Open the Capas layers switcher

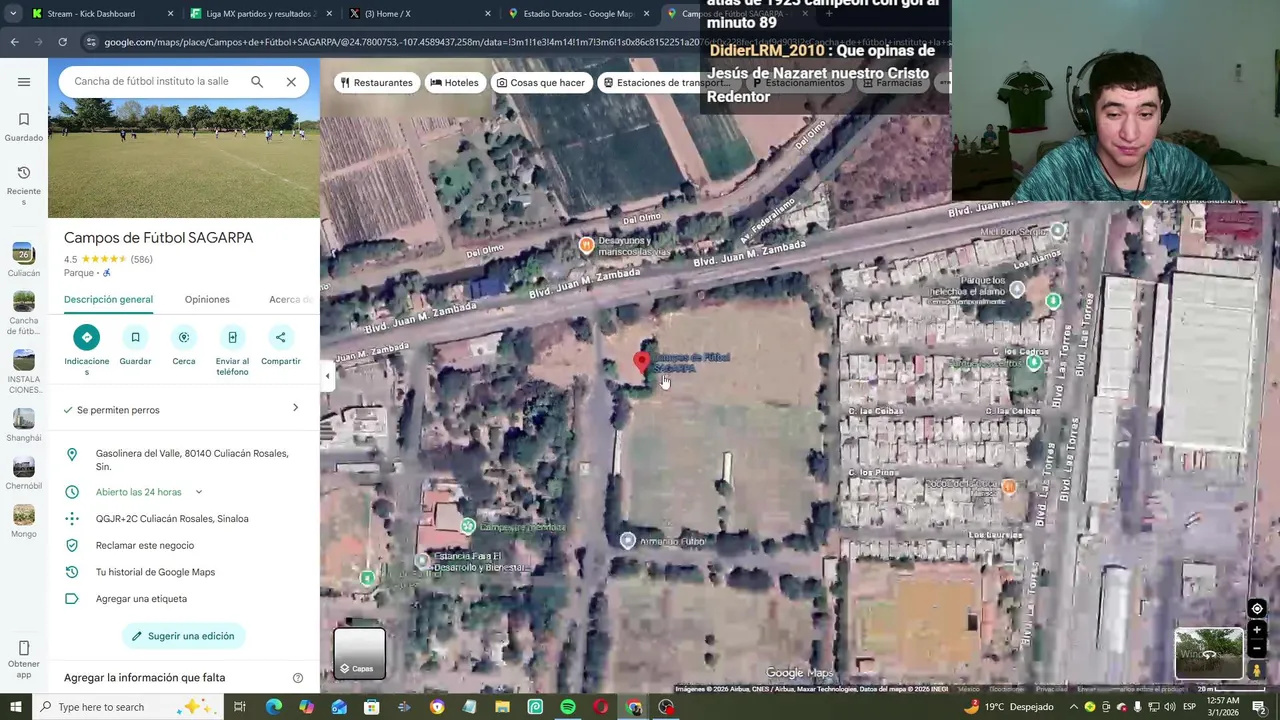359,652
